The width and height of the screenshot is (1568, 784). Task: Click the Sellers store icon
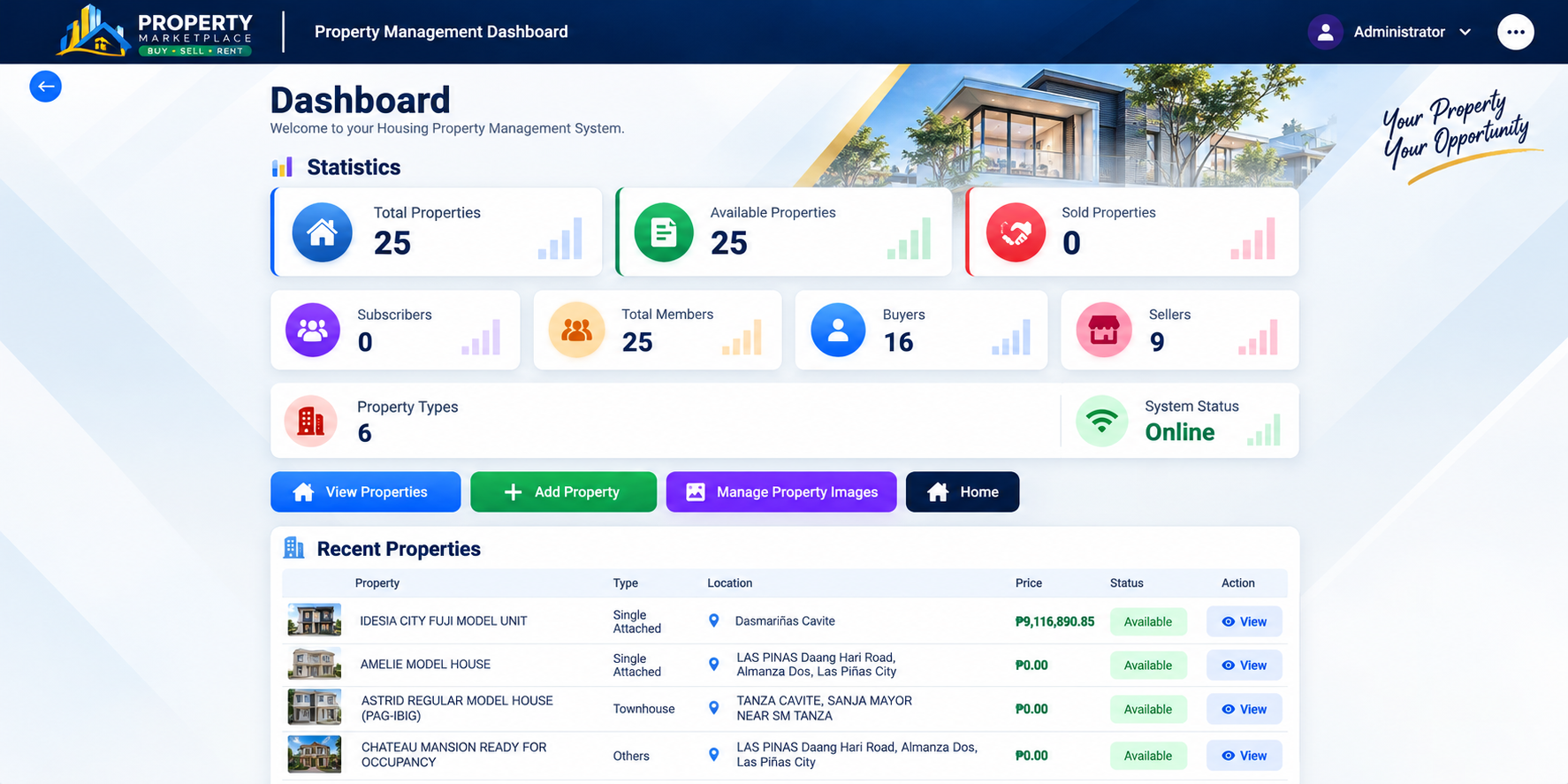click(1103, 330)
